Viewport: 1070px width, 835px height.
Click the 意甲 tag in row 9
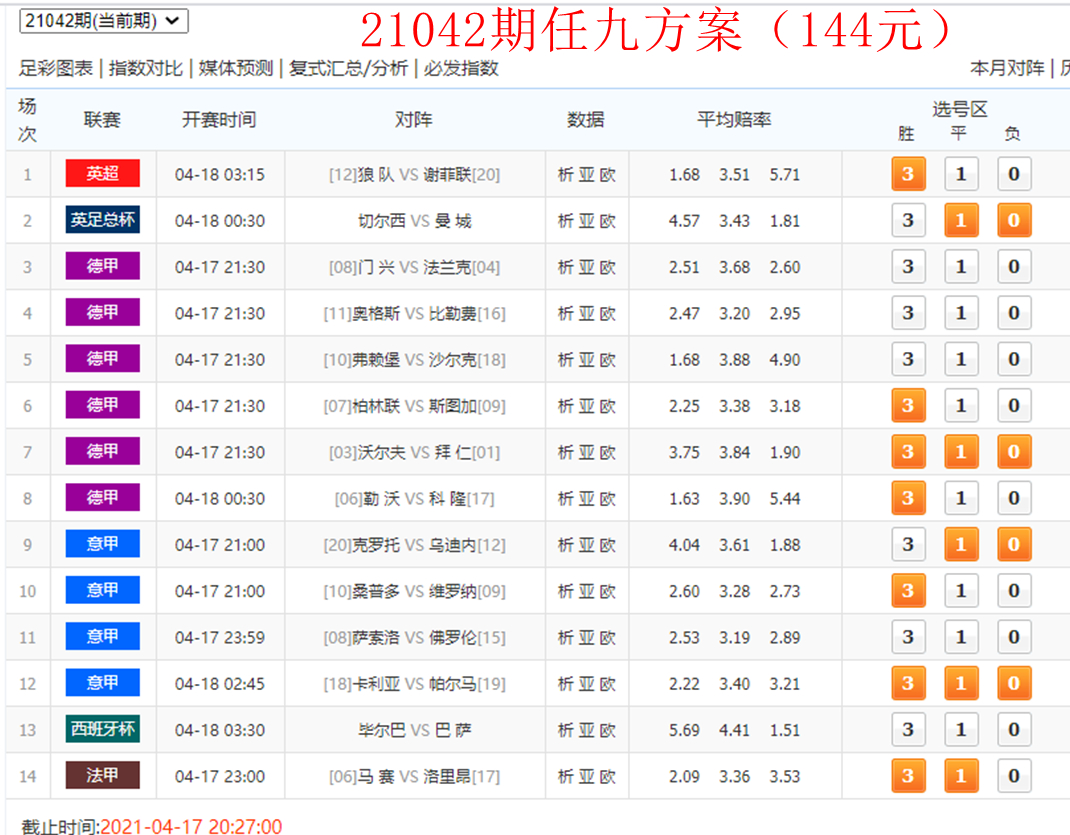click(x=102, y=544)
